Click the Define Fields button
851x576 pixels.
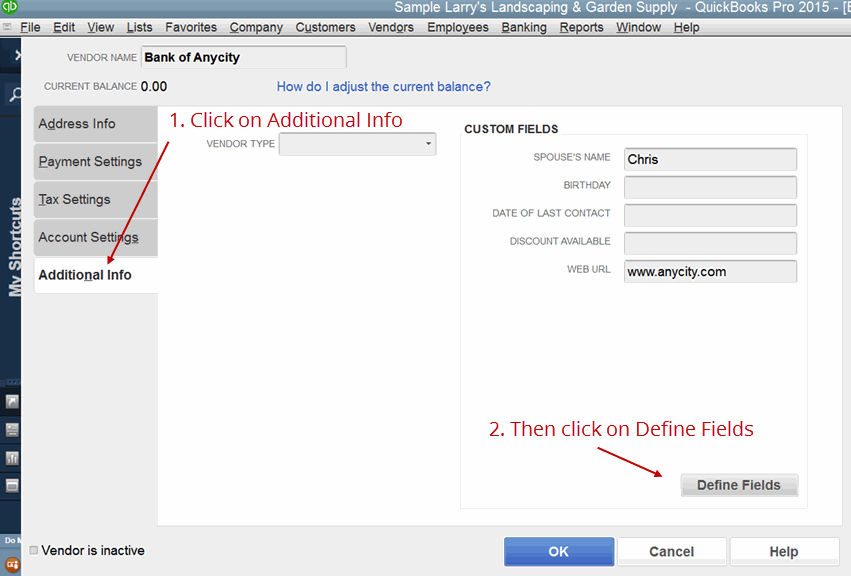click(x=739, y=485)
